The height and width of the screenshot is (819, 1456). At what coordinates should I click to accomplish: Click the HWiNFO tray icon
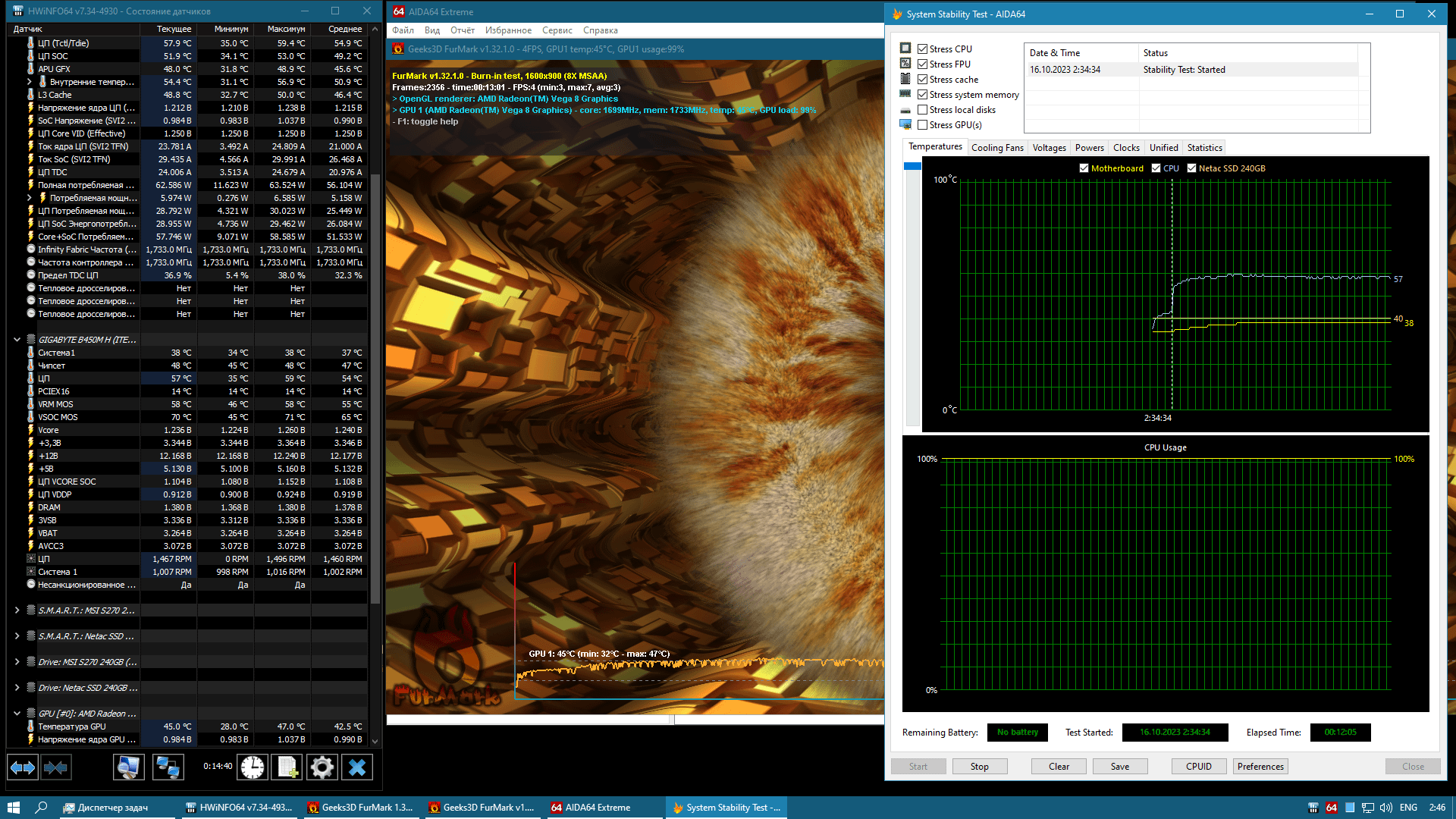click(x=1313, y=808)
